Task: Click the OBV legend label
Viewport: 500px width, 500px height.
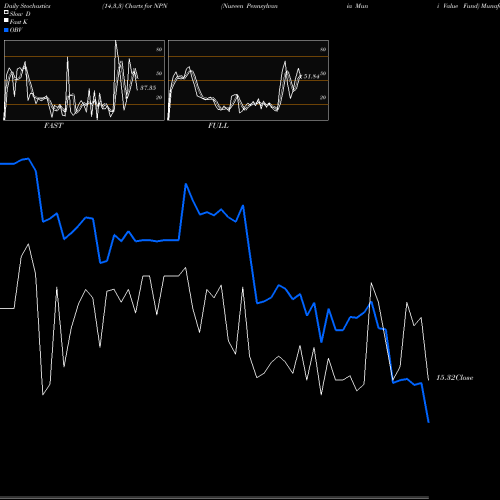Action: coord(16,30)
